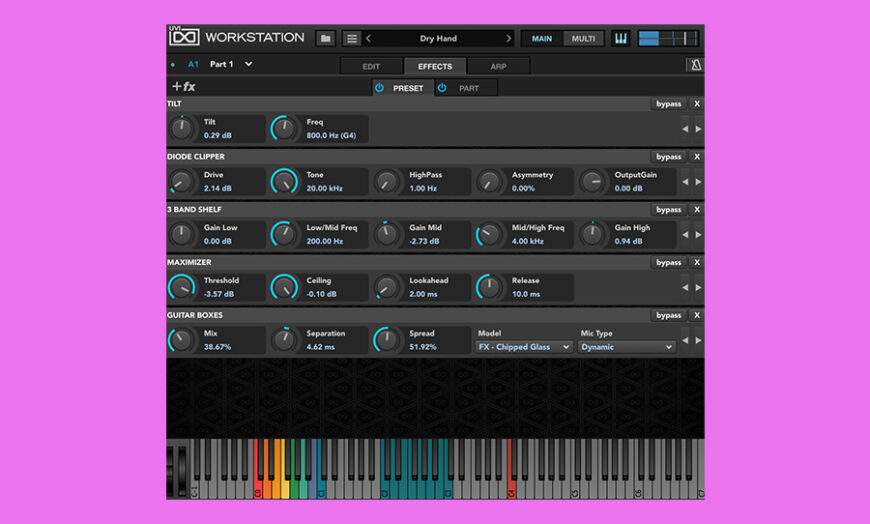
Task: Bypass the Guitar Boxes effect
Action: coord(668,315)
